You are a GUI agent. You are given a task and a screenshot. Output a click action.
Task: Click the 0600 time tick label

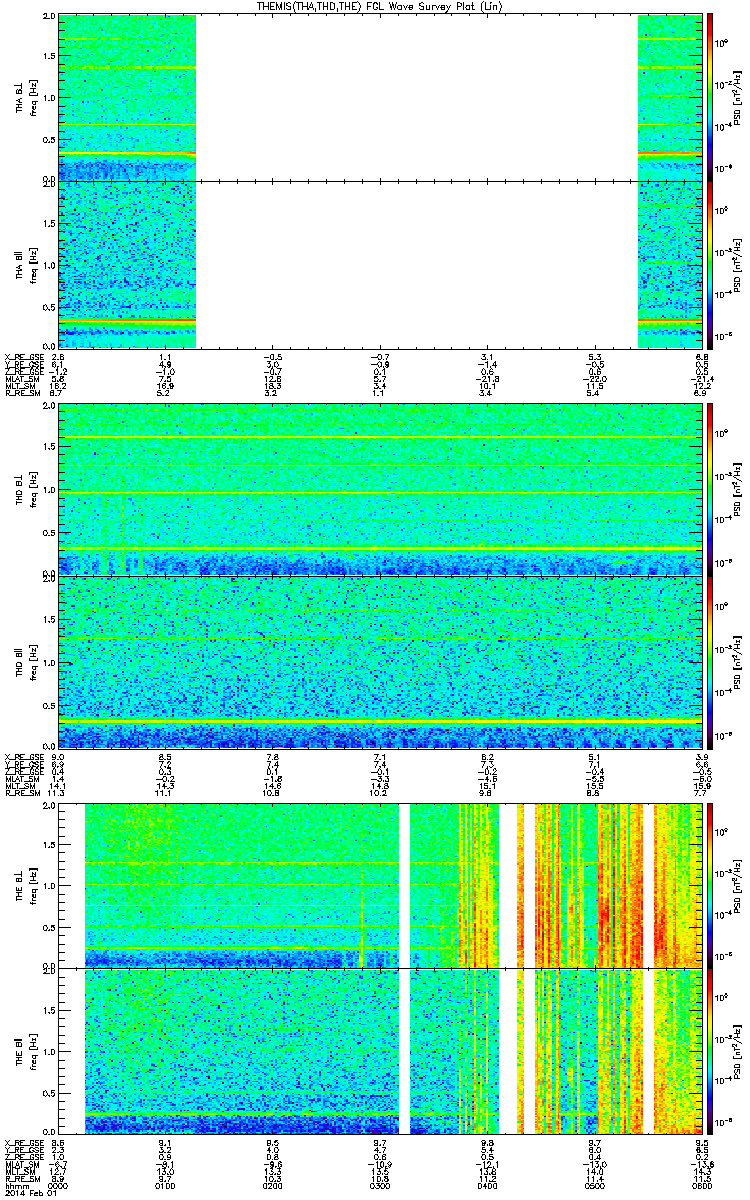(x=703, y=1187)
